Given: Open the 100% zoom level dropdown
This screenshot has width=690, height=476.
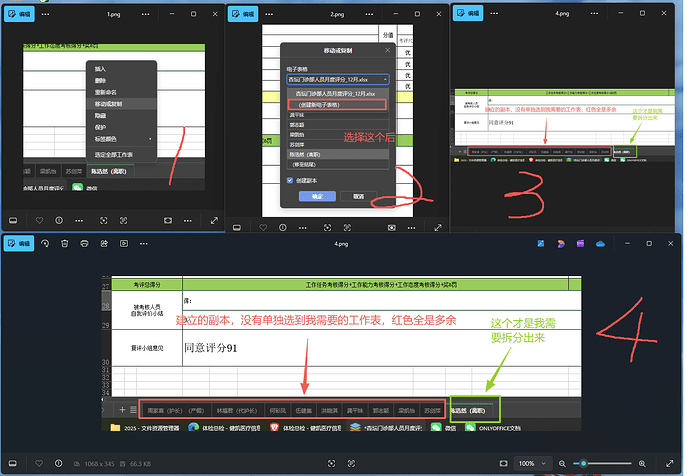Looking at the screenshot, I should (529, 464).
